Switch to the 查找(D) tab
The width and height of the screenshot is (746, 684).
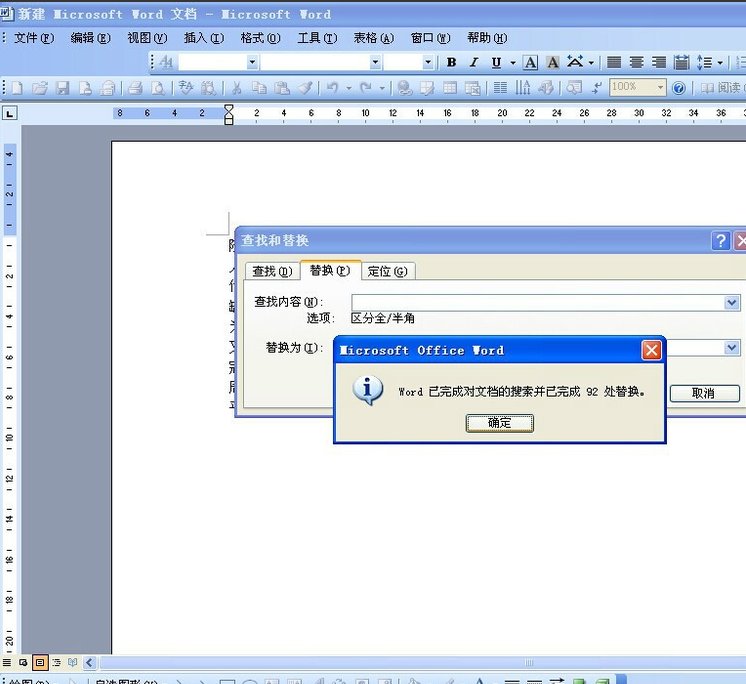click(272, 272)
